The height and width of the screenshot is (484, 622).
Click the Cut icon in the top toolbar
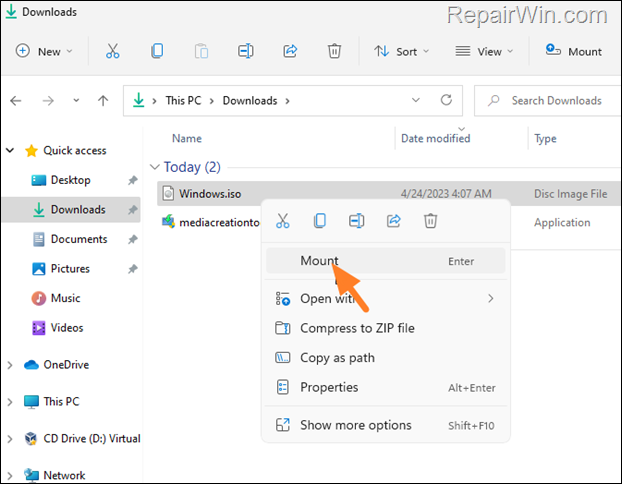click(x=113, y=51)
